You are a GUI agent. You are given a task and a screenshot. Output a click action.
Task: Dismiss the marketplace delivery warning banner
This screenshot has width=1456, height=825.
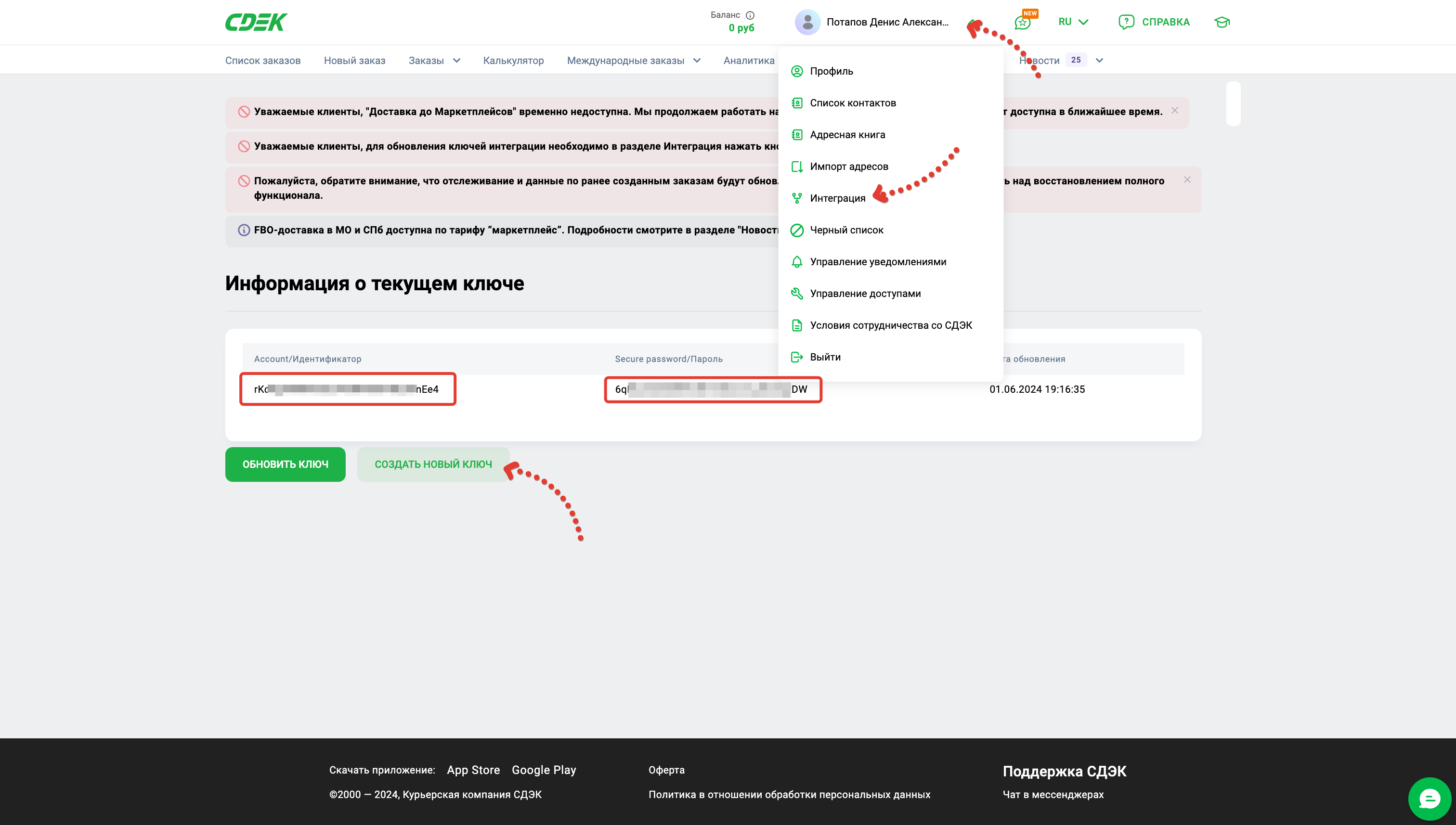click(1175, 111)
